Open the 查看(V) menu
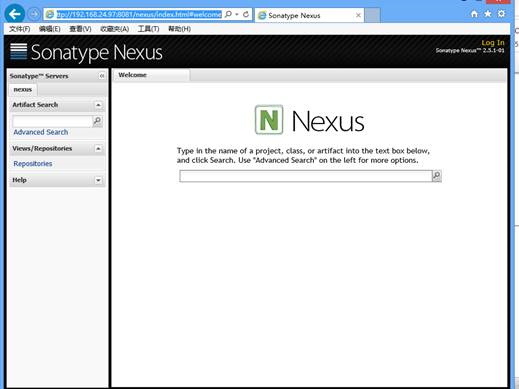Image resolution: width=519 pixels, height=389 pixels. (80, 29)
